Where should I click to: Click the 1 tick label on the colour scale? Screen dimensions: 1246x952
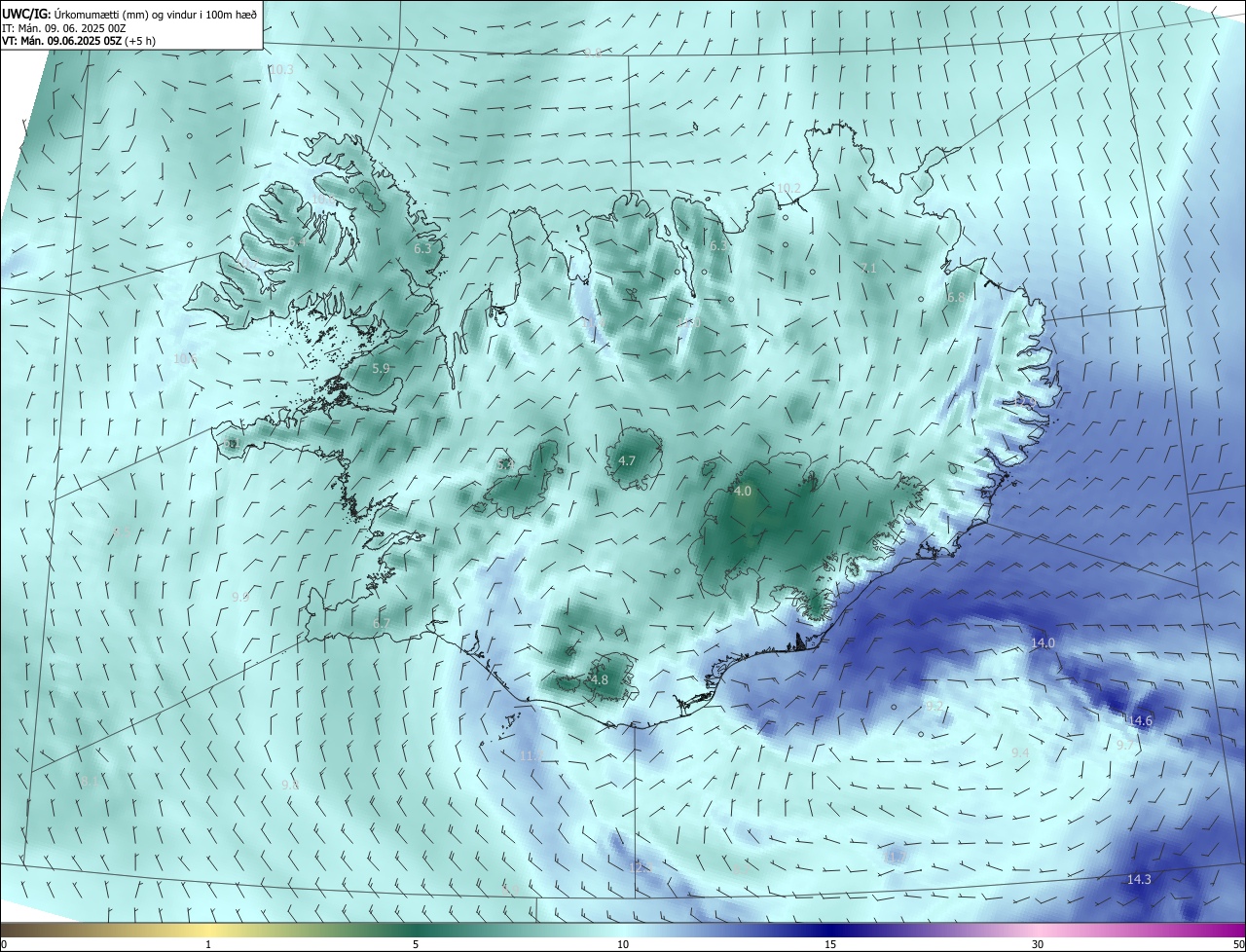pyautogui.click(x=208, y=944)
